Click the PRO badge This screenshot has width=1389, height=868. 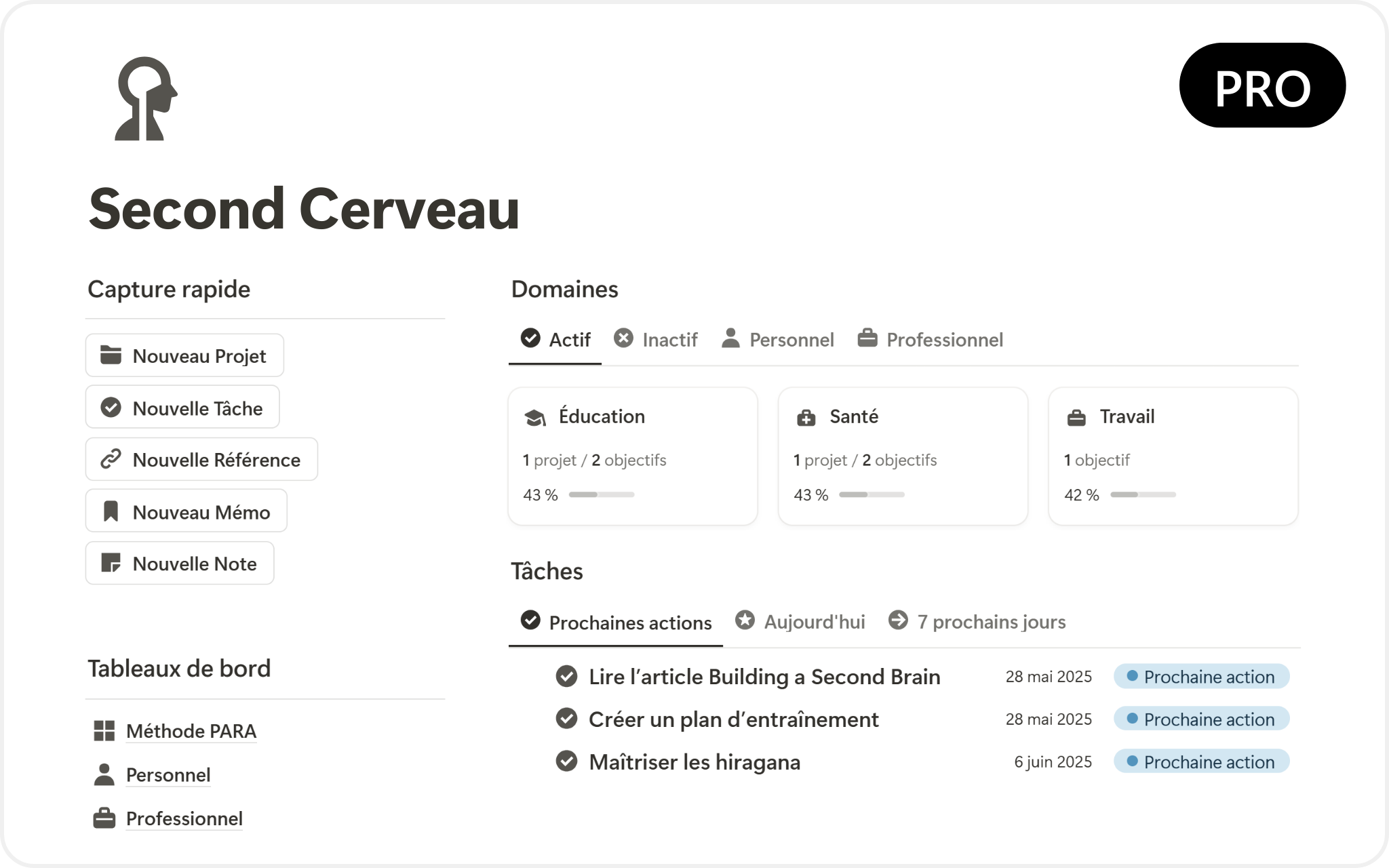pos(1262,85)
